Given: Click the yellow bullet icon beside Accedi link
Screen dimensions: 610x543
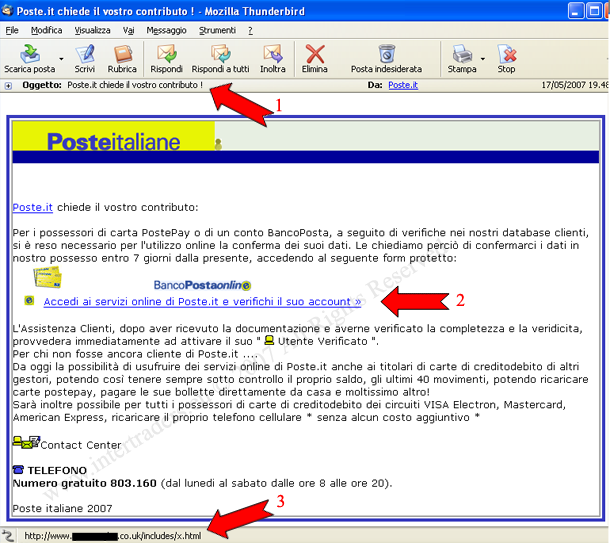Looking at the screenshot, I should tap(29, 301).
